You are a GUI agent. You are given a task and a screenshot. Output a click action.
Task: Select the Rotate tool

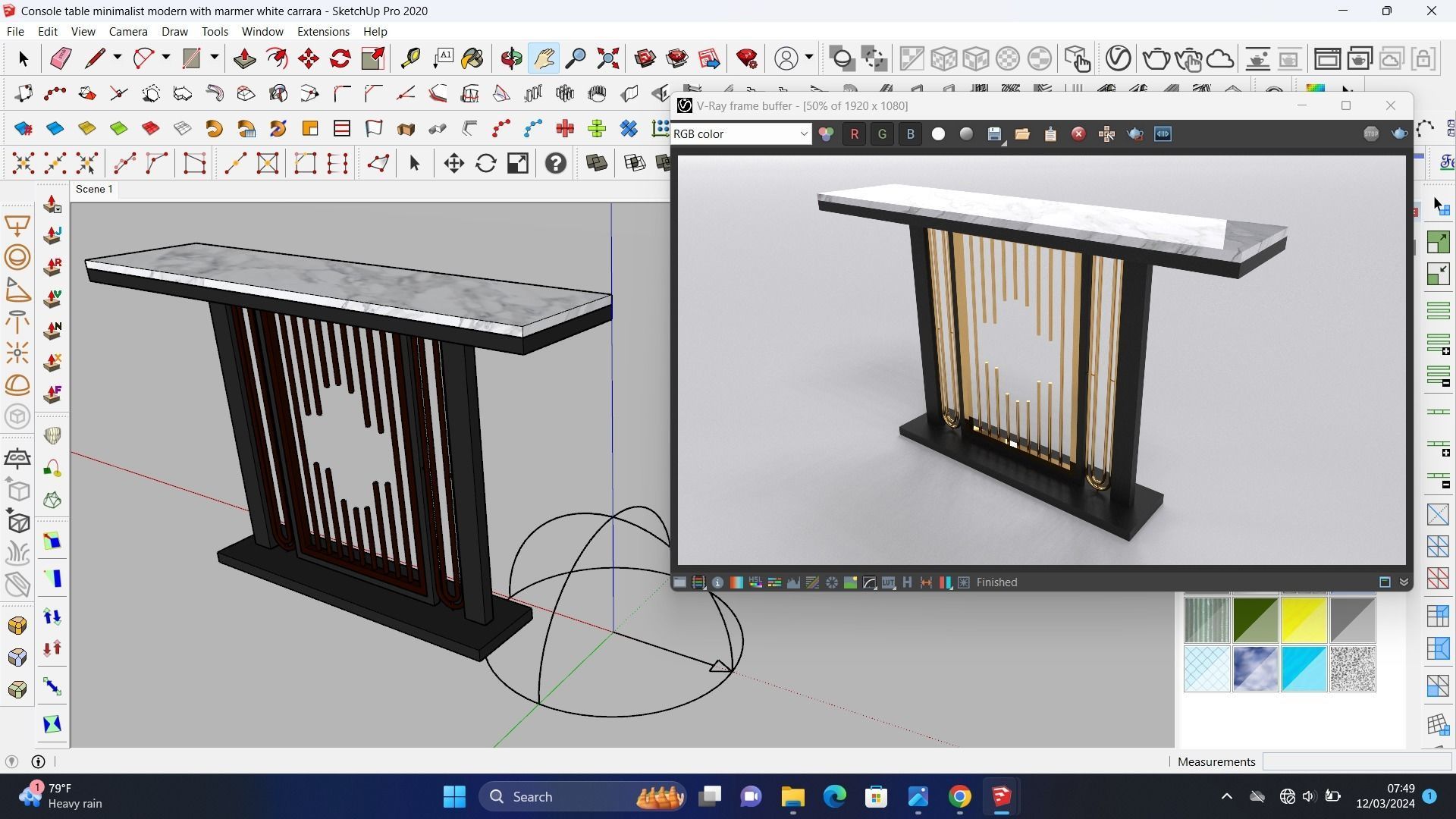340,58
